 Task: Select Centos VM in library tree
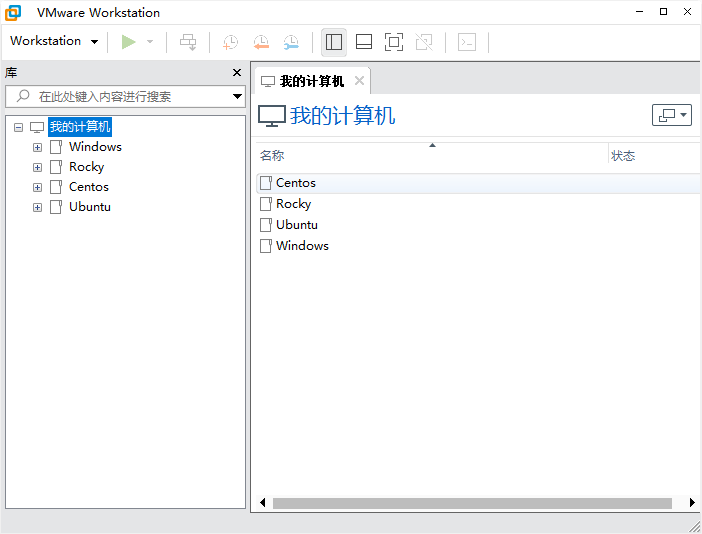click(x=89, y=187)
